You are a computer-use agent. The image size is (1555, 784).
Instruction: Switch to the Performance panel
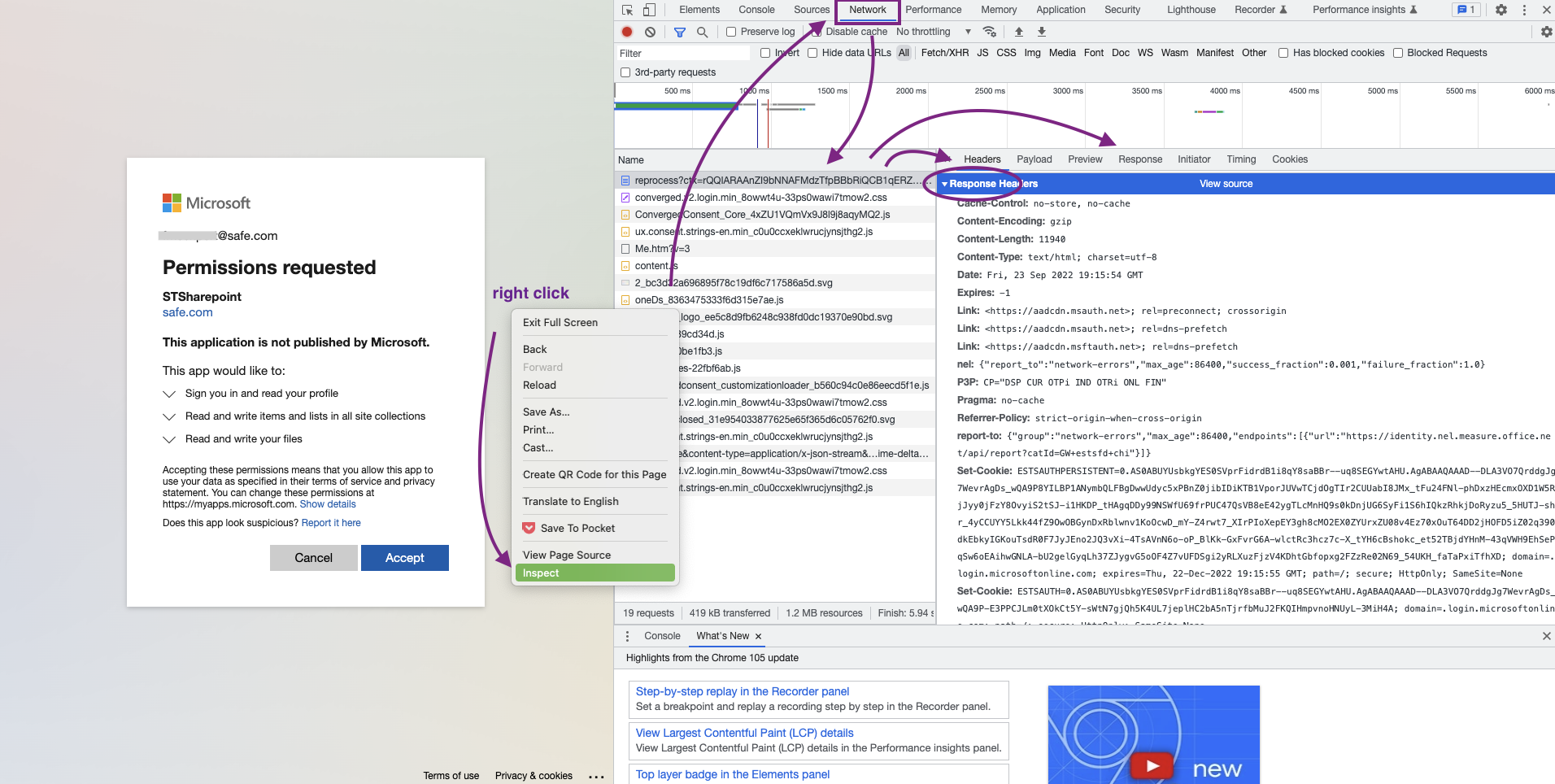click(x=934, y=10)
